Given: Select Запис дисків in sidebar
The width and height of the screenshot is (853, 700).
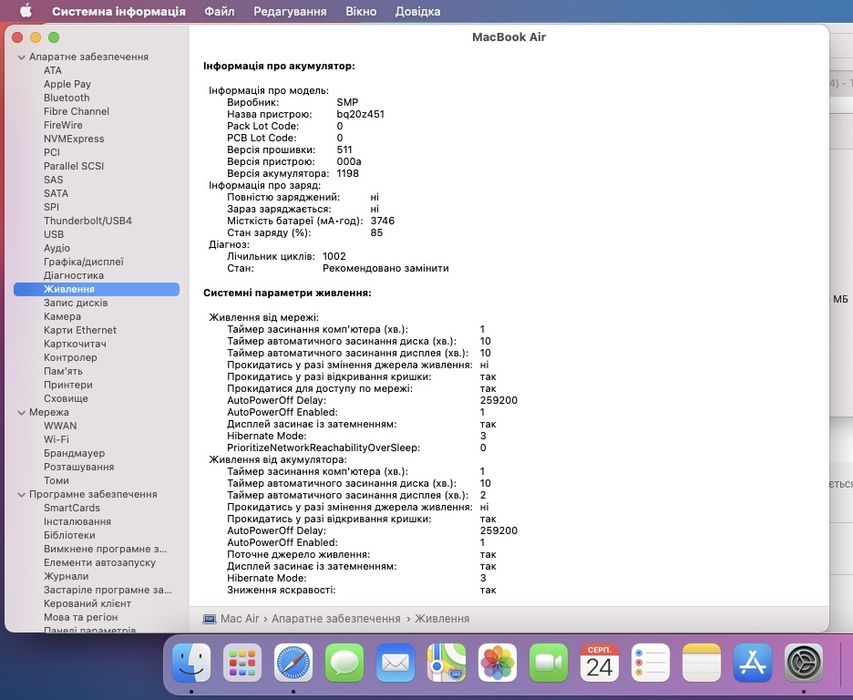Looking at the screenshot, I should click(x=76, y=303).
